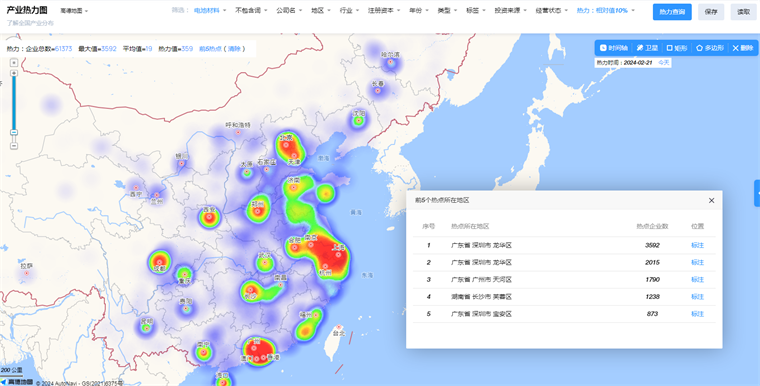This screenshot has width=760, height=386.
Task: Click the 平均值 value 19
Action: (149, 49)
